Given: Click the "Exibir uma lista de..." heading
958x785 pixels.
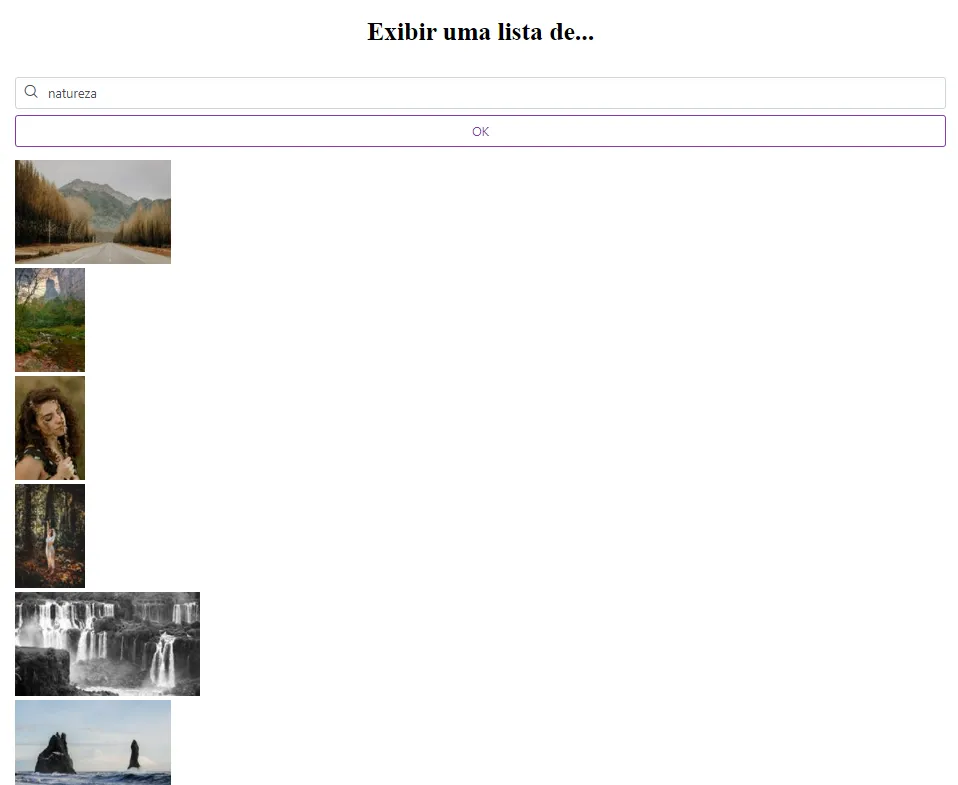Looking at the screenshot, I should pyautogui.click(x=480, y=32).
